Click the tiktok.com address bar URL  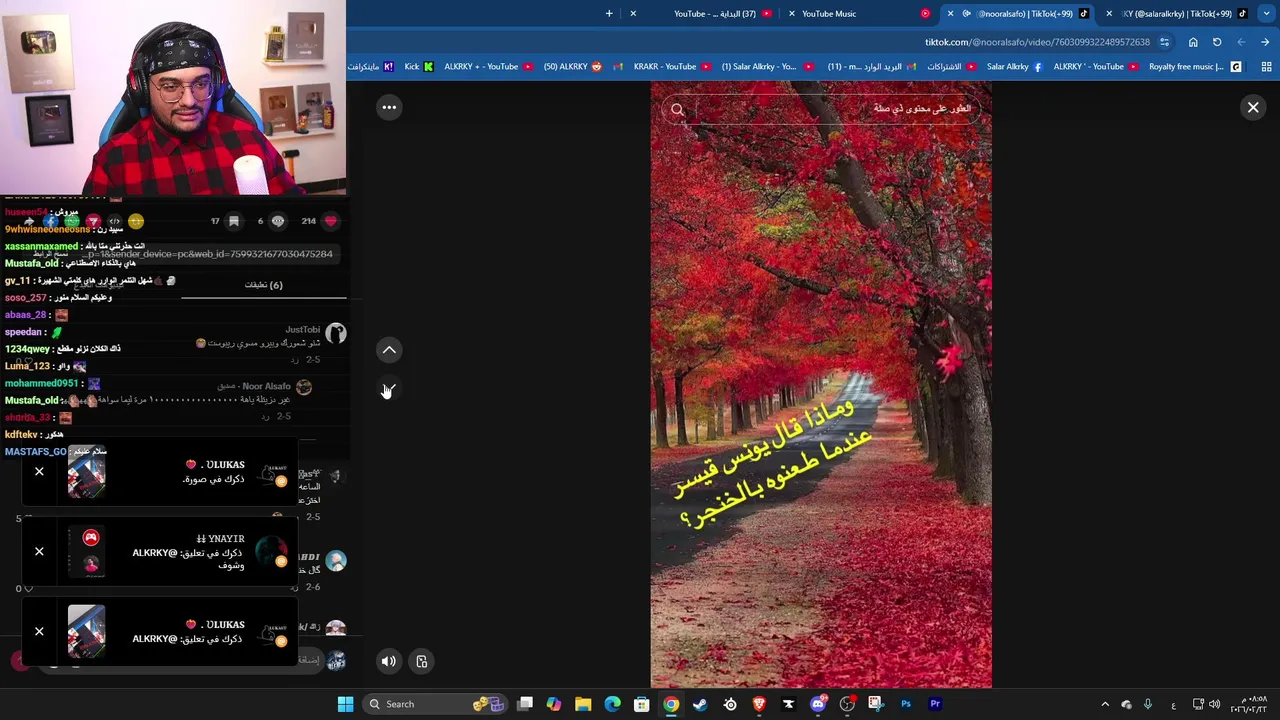[x=1037, y=42]
